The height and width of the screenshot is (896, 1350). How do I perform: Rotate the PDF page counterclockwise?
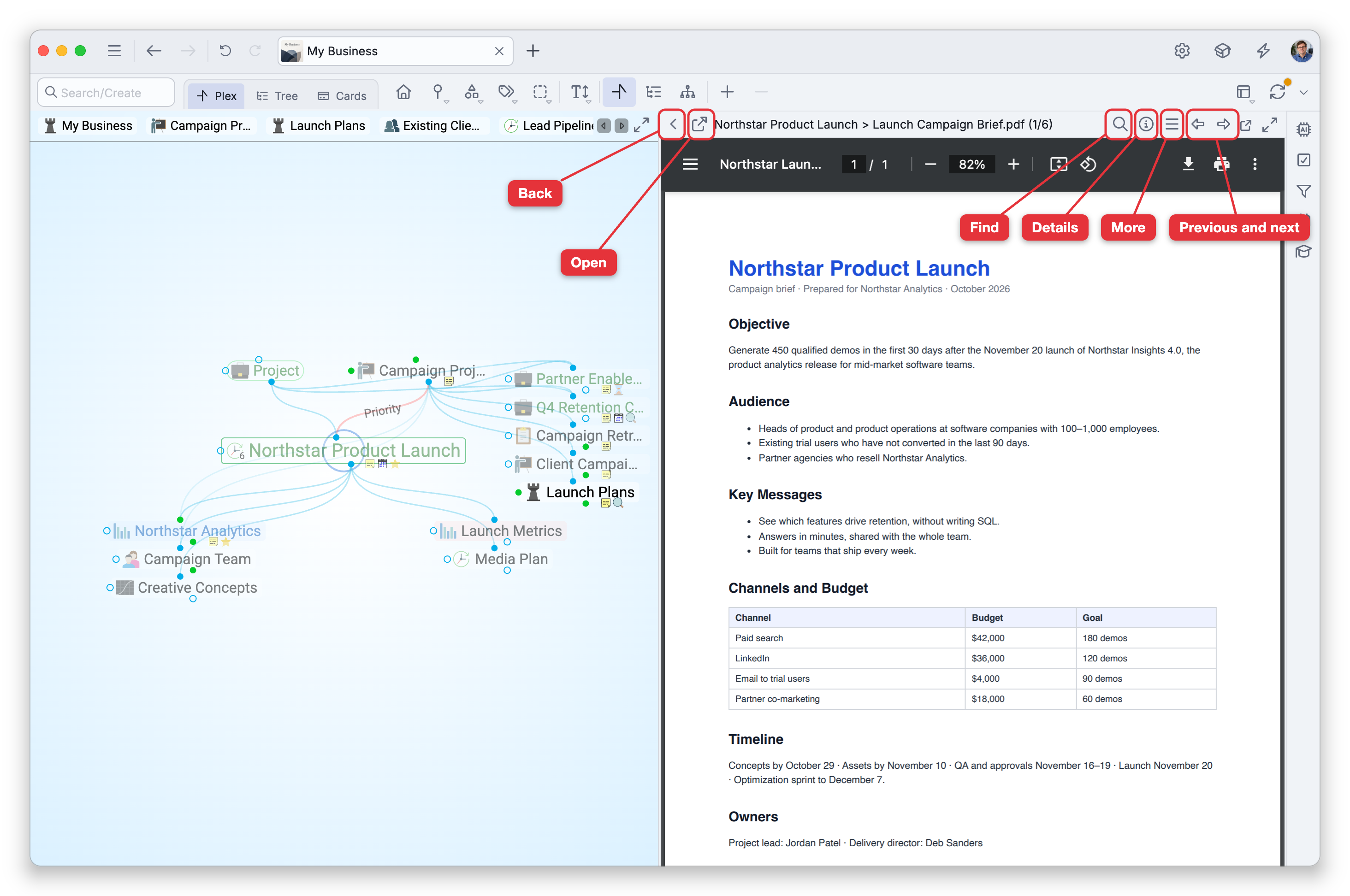(1088, 165)
